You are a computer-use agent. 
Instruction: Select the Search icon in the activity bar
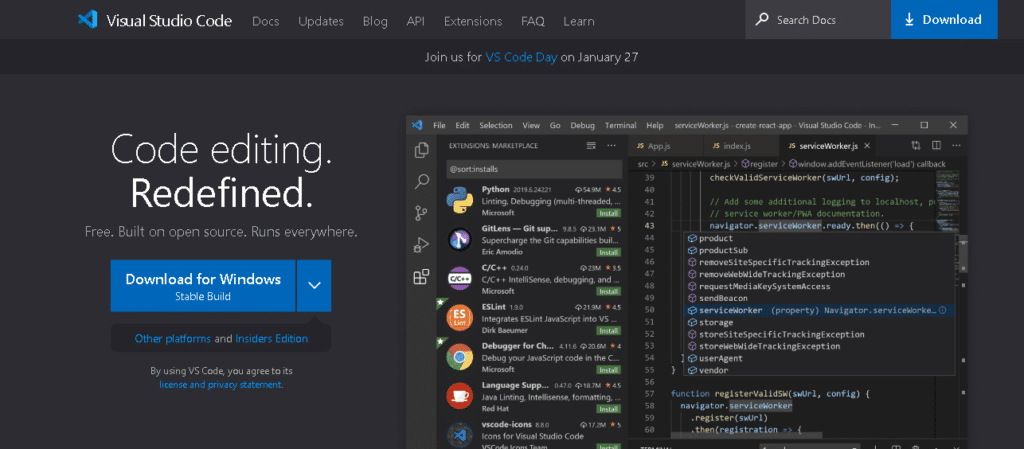(421, 181)
